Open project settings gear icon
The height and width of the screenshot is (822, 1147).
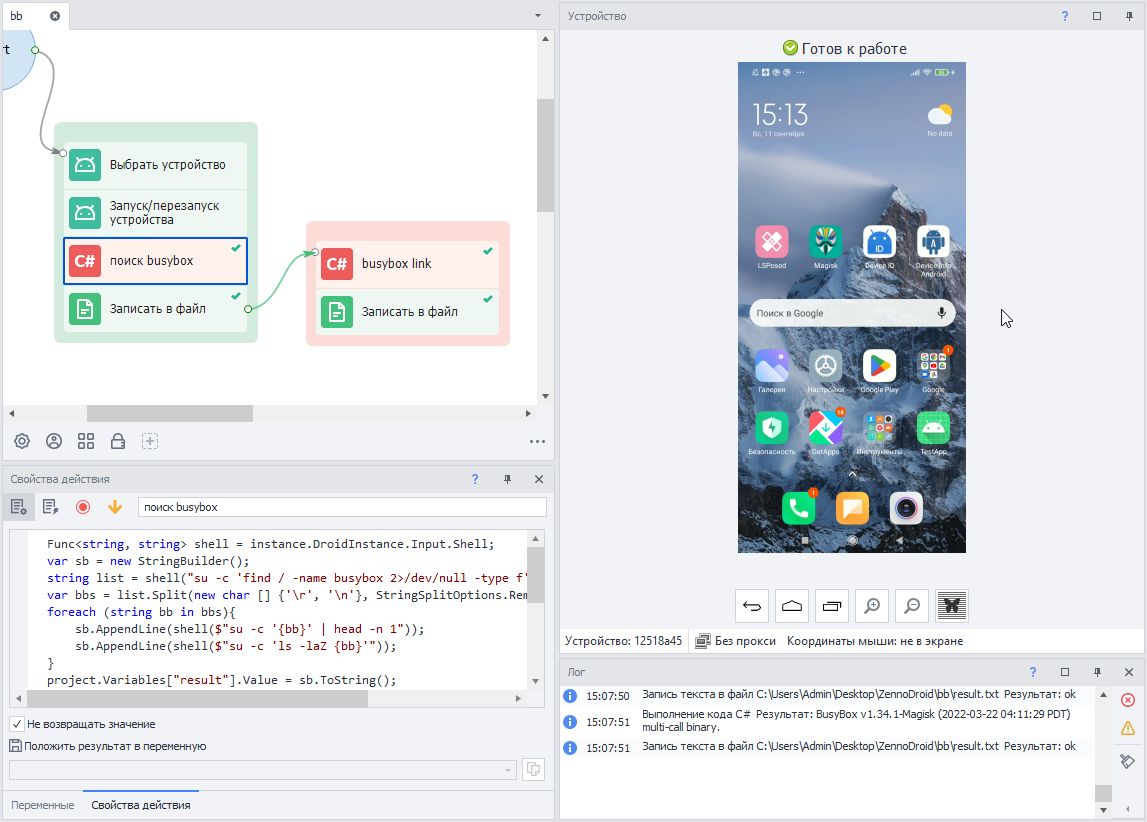22,441
